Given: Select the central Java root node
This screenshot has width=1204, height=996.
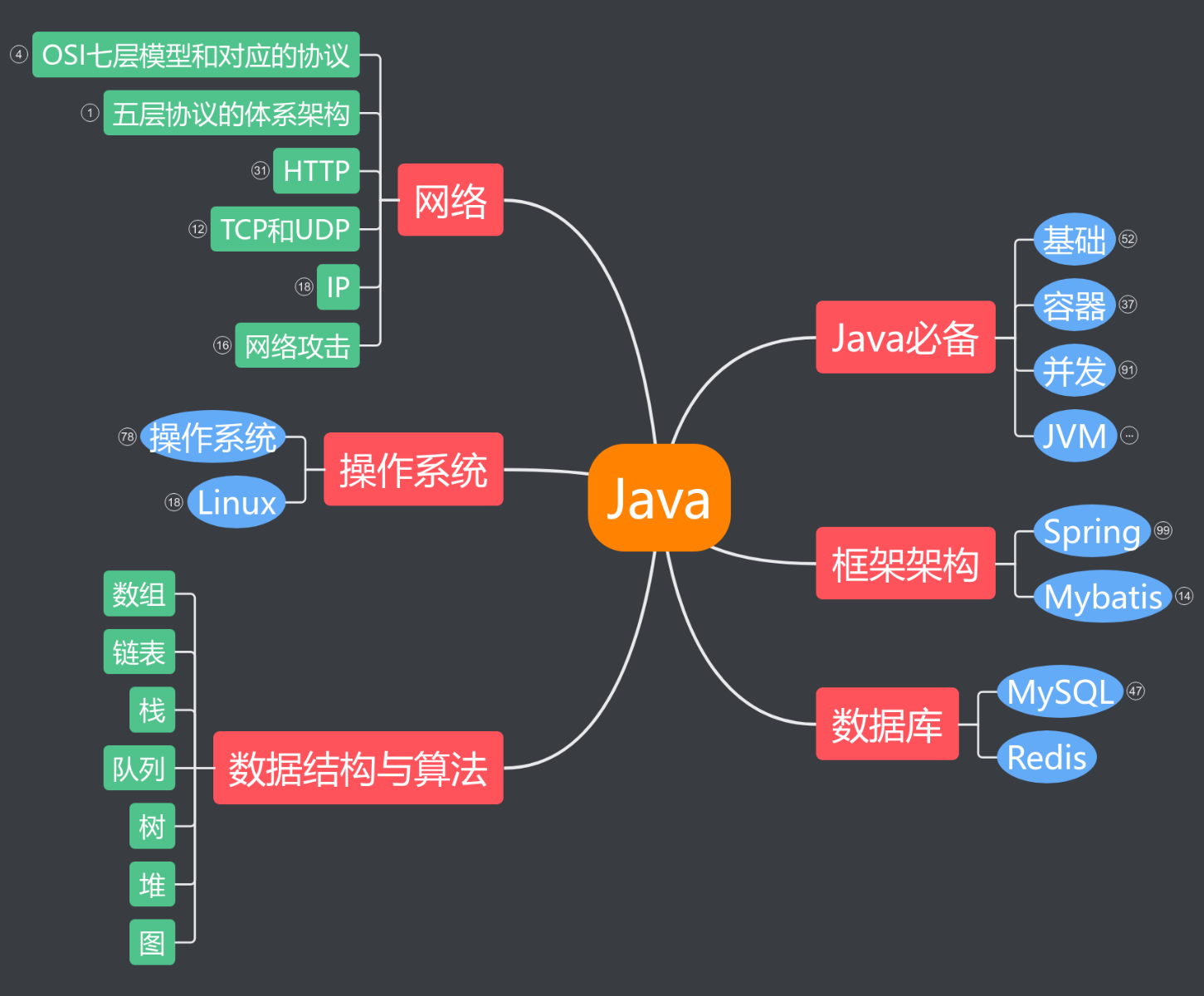Looking at the screenshot, I should 659,499.
